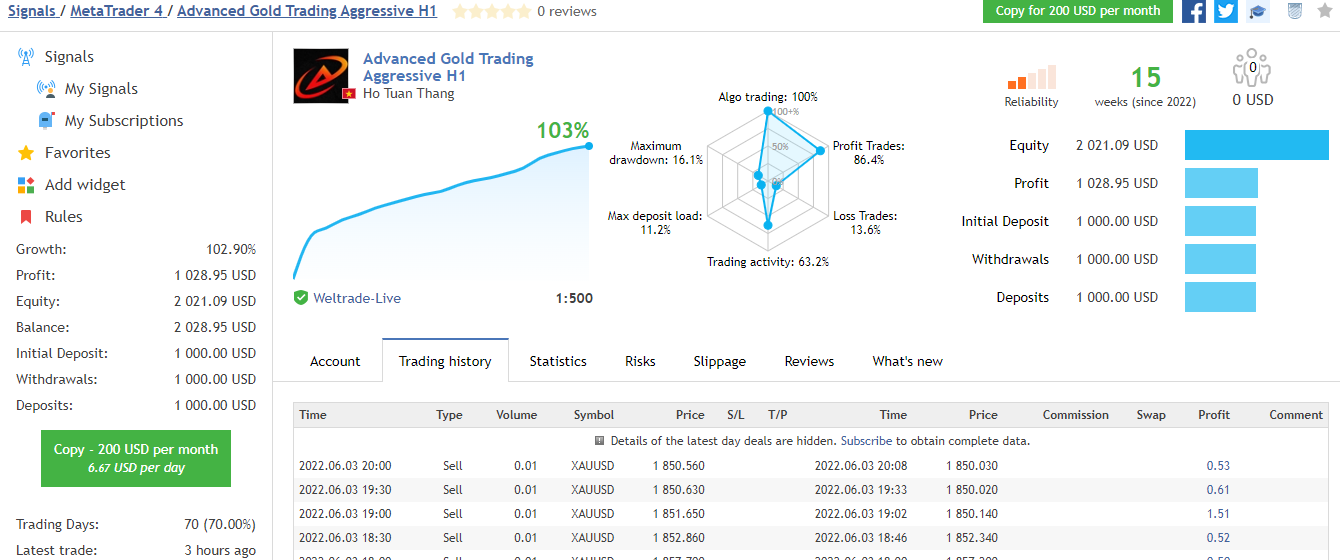This screenshot has height=560, width=1340.
Task: Click the Subscribe link in trade table
Action: point(867,441)
